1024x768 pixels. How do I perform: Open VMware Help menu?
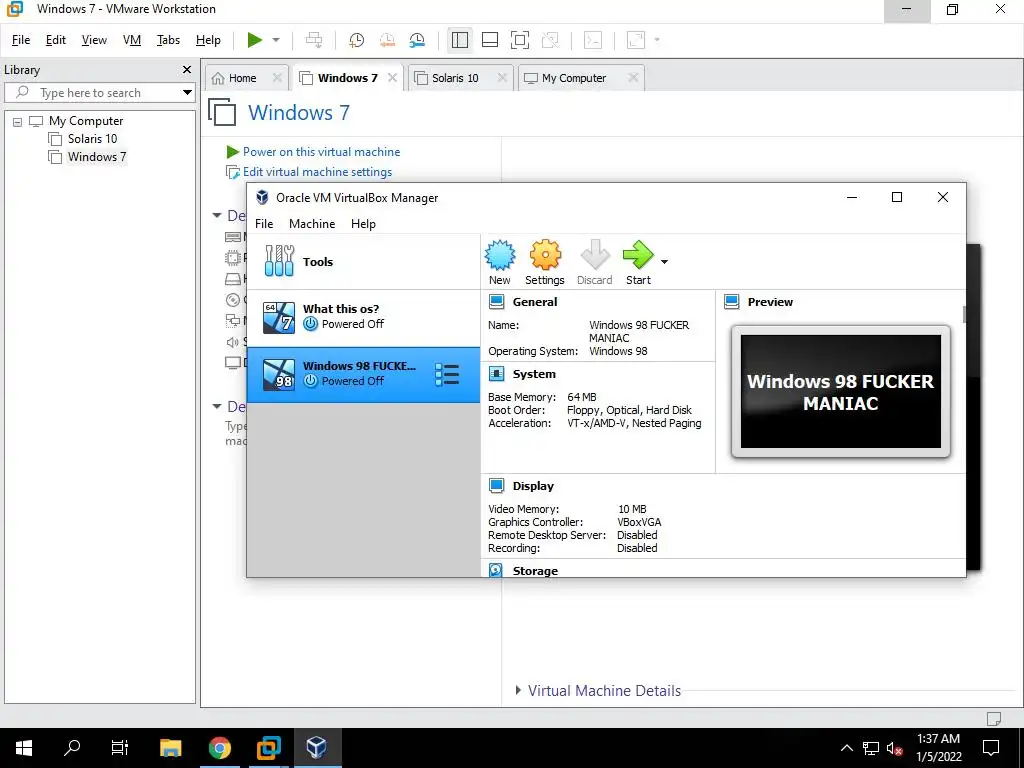tap(208, 40)
